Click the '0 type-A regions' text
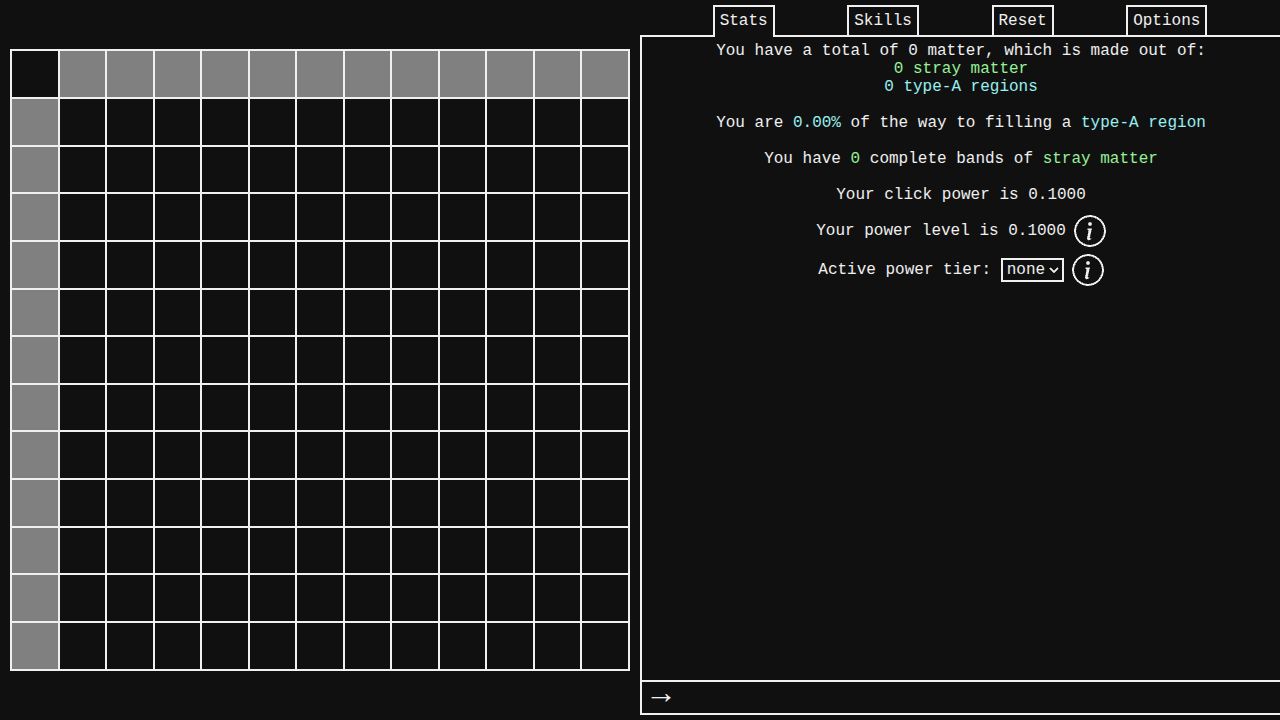 tap(961, 86)
